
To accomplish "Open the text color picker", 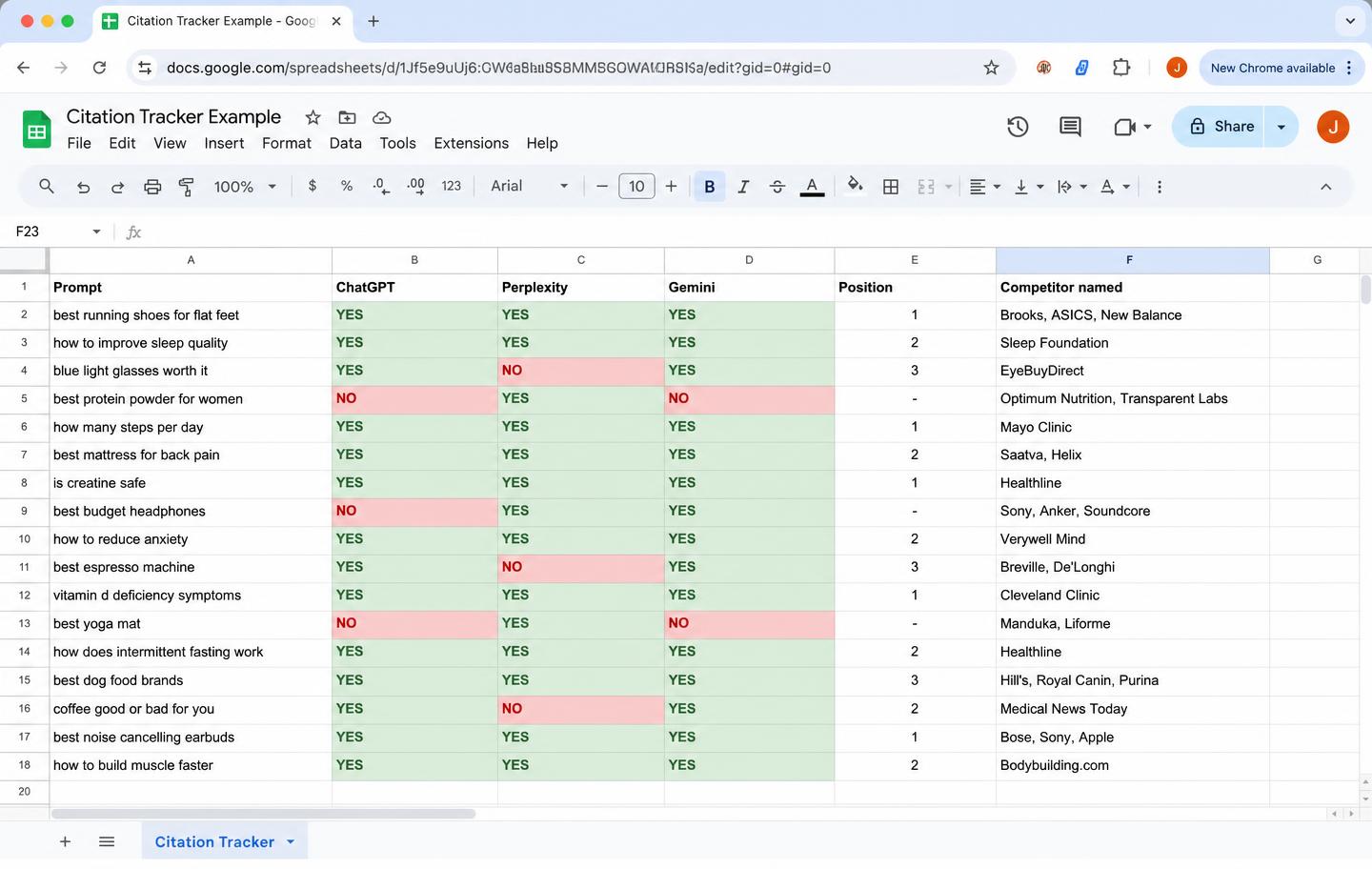I will 812,187.
